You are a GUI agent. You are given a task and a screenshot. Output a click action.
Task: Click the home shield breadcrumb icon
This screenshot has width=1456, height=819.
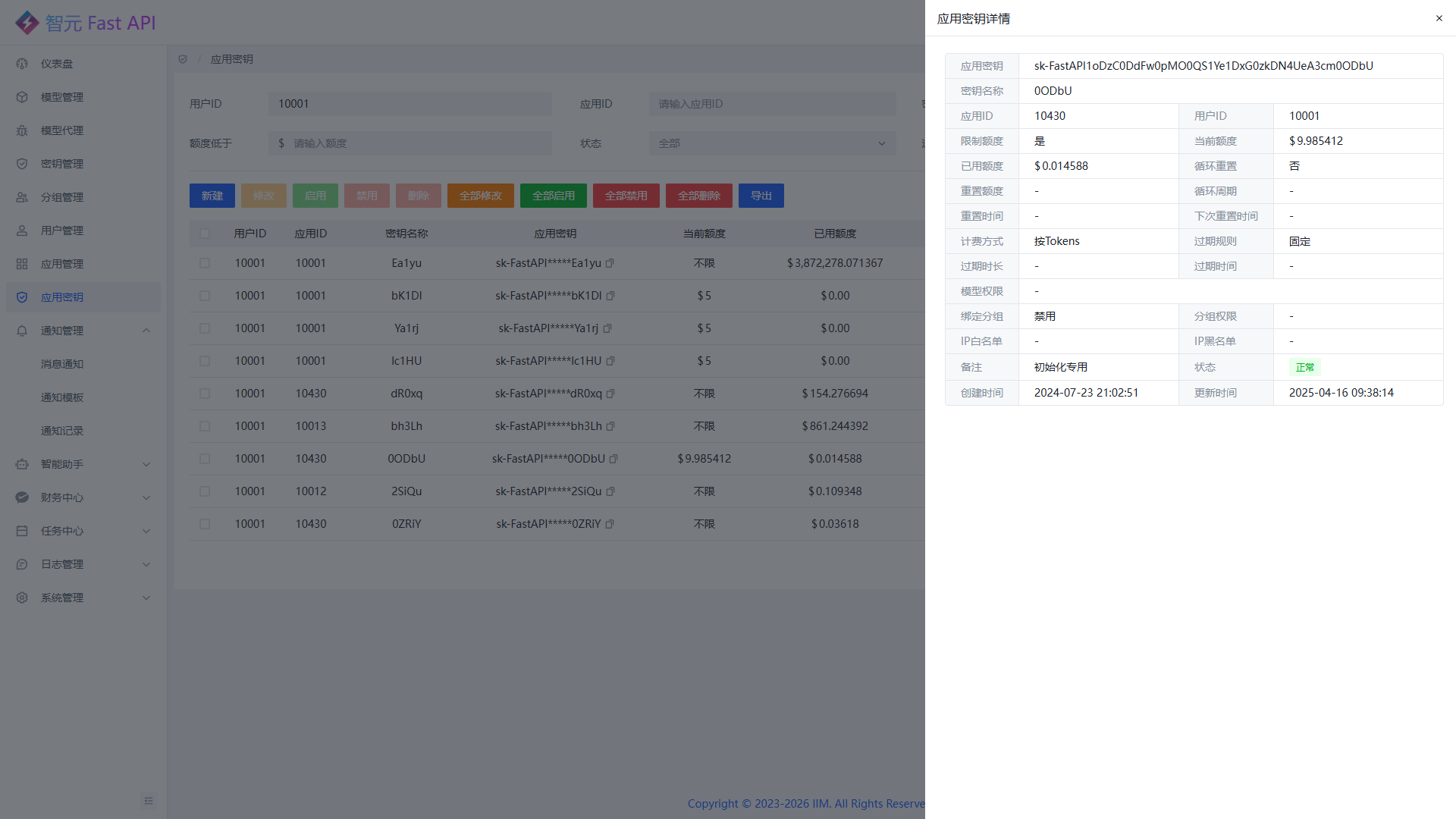click(183, 59)
